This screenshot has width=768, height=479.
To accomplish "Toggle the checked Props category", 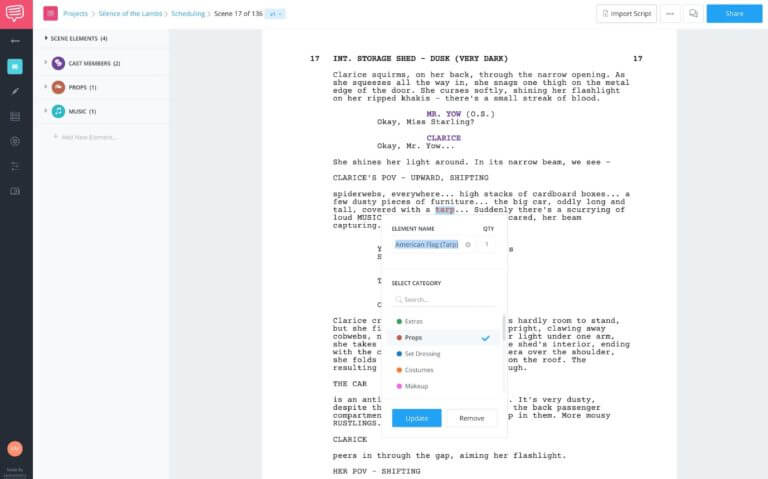I will click(442, 338).
